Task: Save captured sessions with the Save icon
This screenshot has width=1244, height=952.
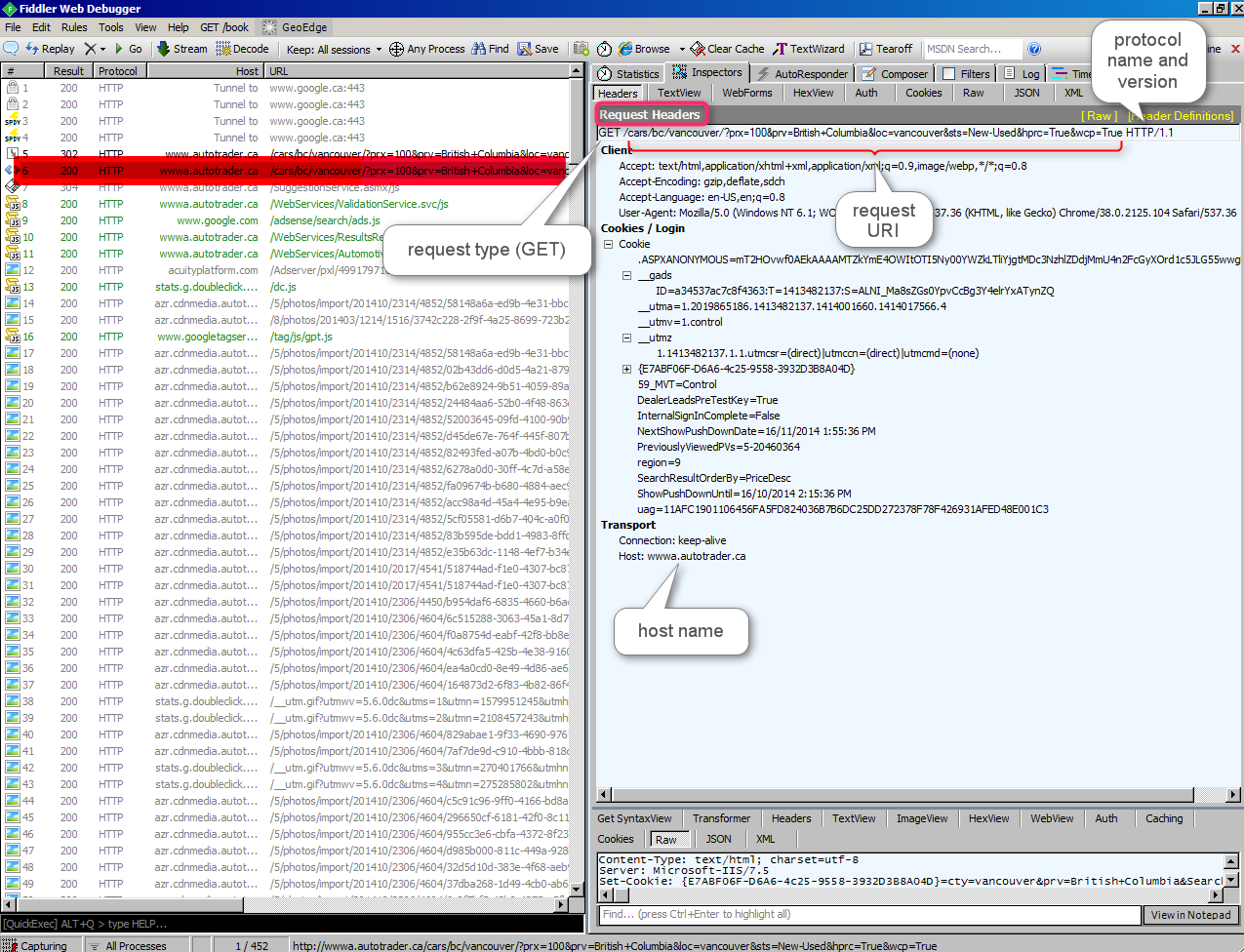Action: coord(535,48)
